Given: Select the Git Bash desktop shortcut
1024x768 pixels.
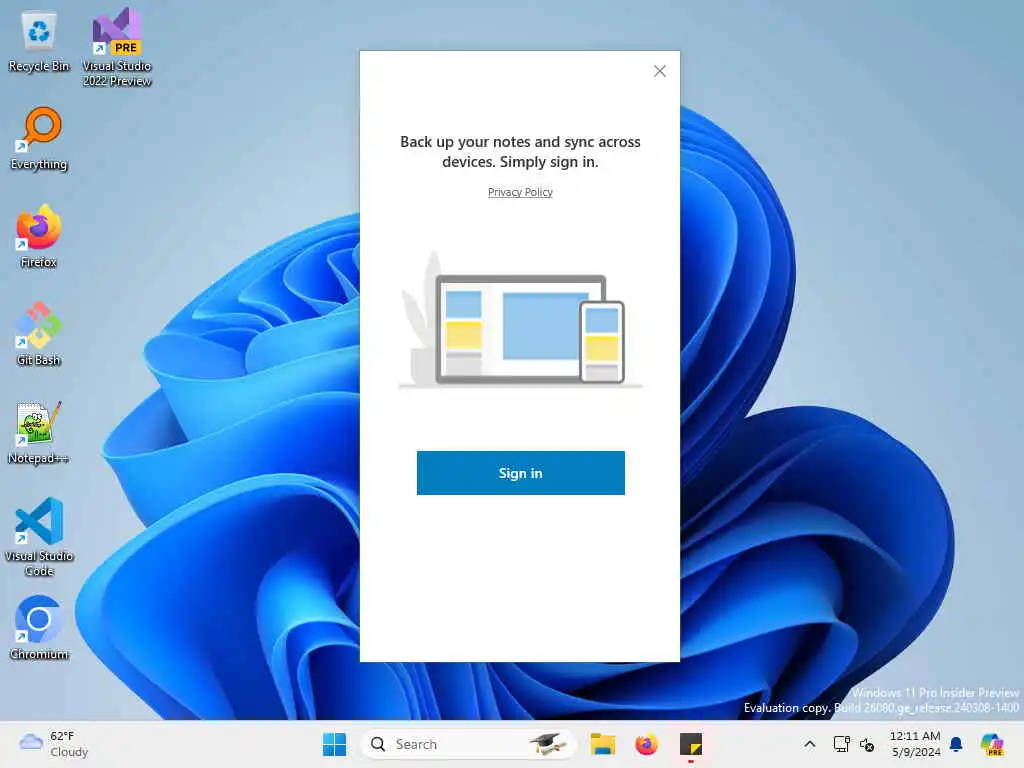Looking at the screenshot, I should pyautogui.click(x=39, y=335).
